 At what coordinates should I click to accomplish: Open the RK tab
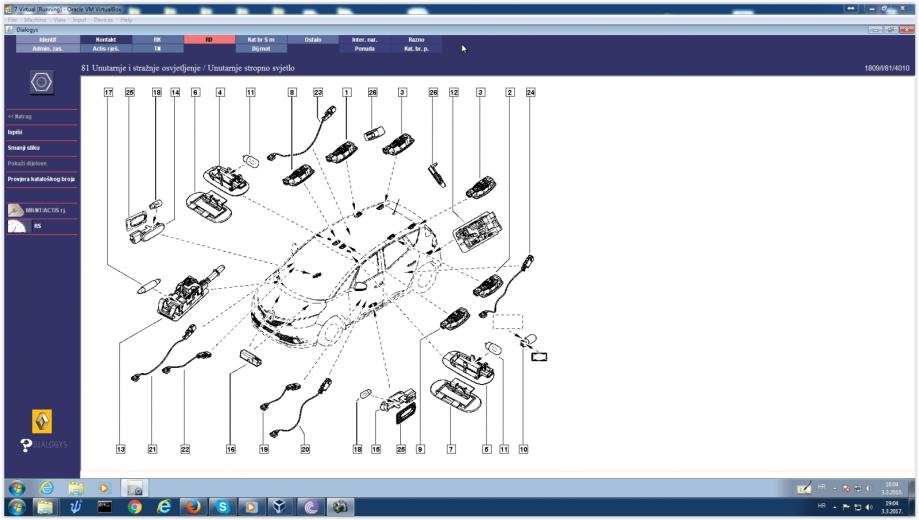click(157, 39)
